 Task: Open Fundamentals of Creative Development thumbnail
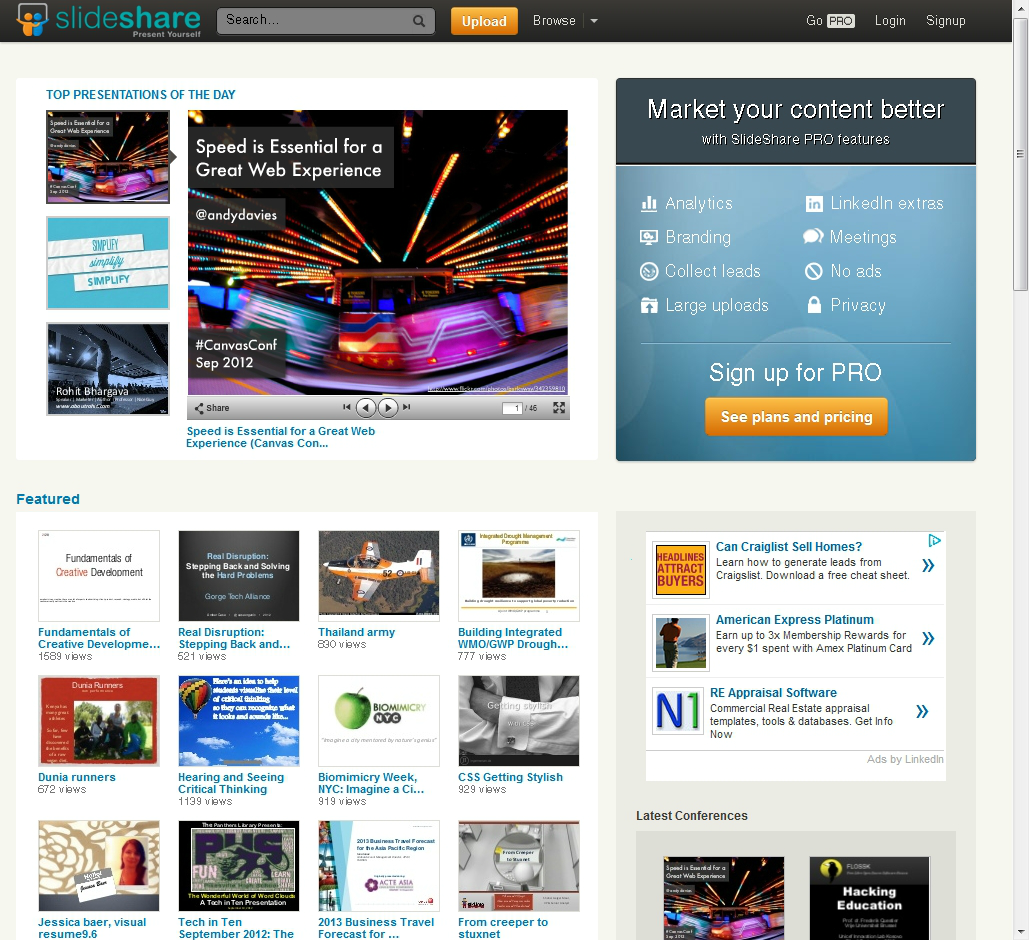(x=99, y=576)
